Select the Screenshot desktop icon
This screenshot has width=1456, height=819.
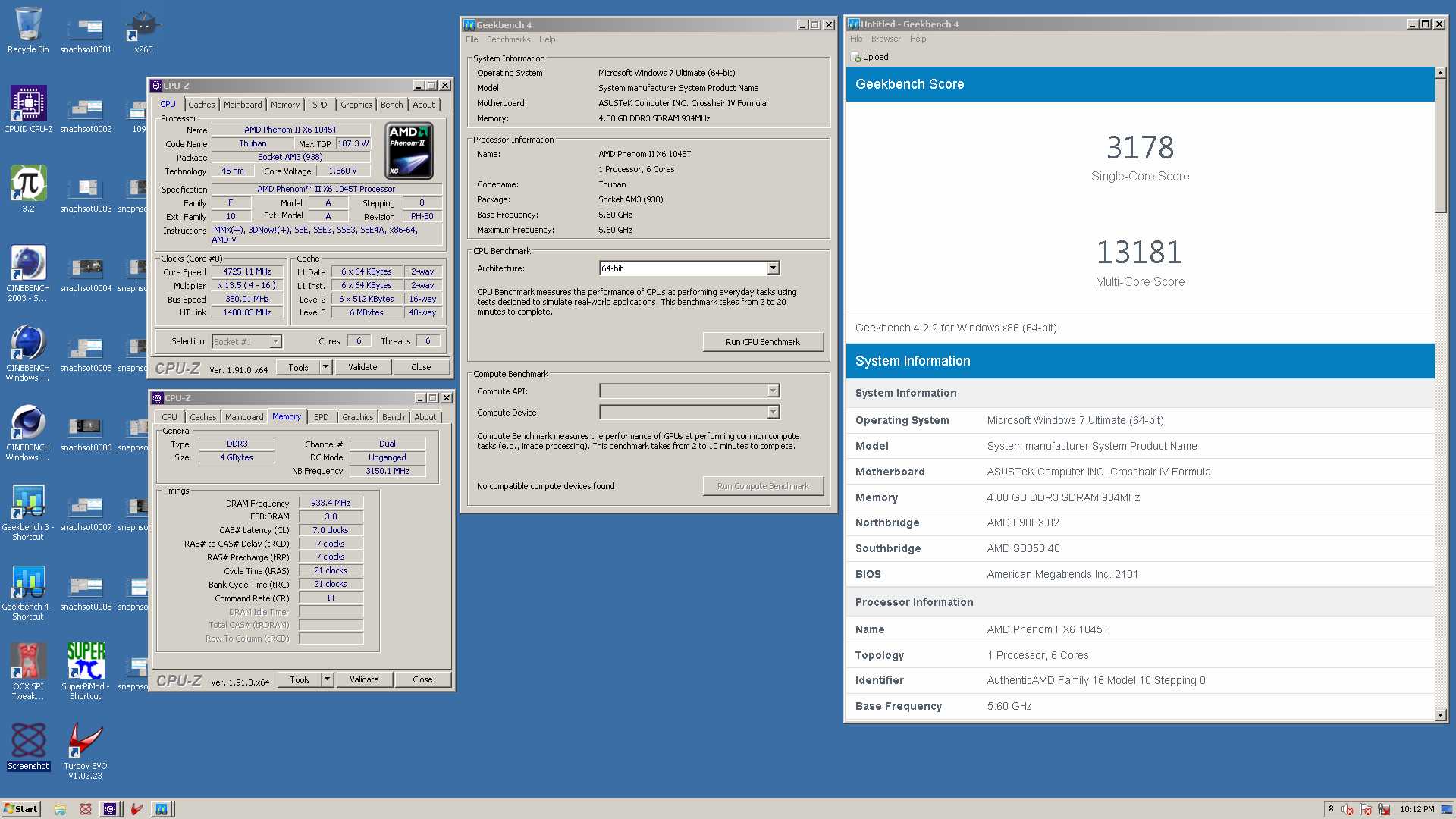(28, 747)
